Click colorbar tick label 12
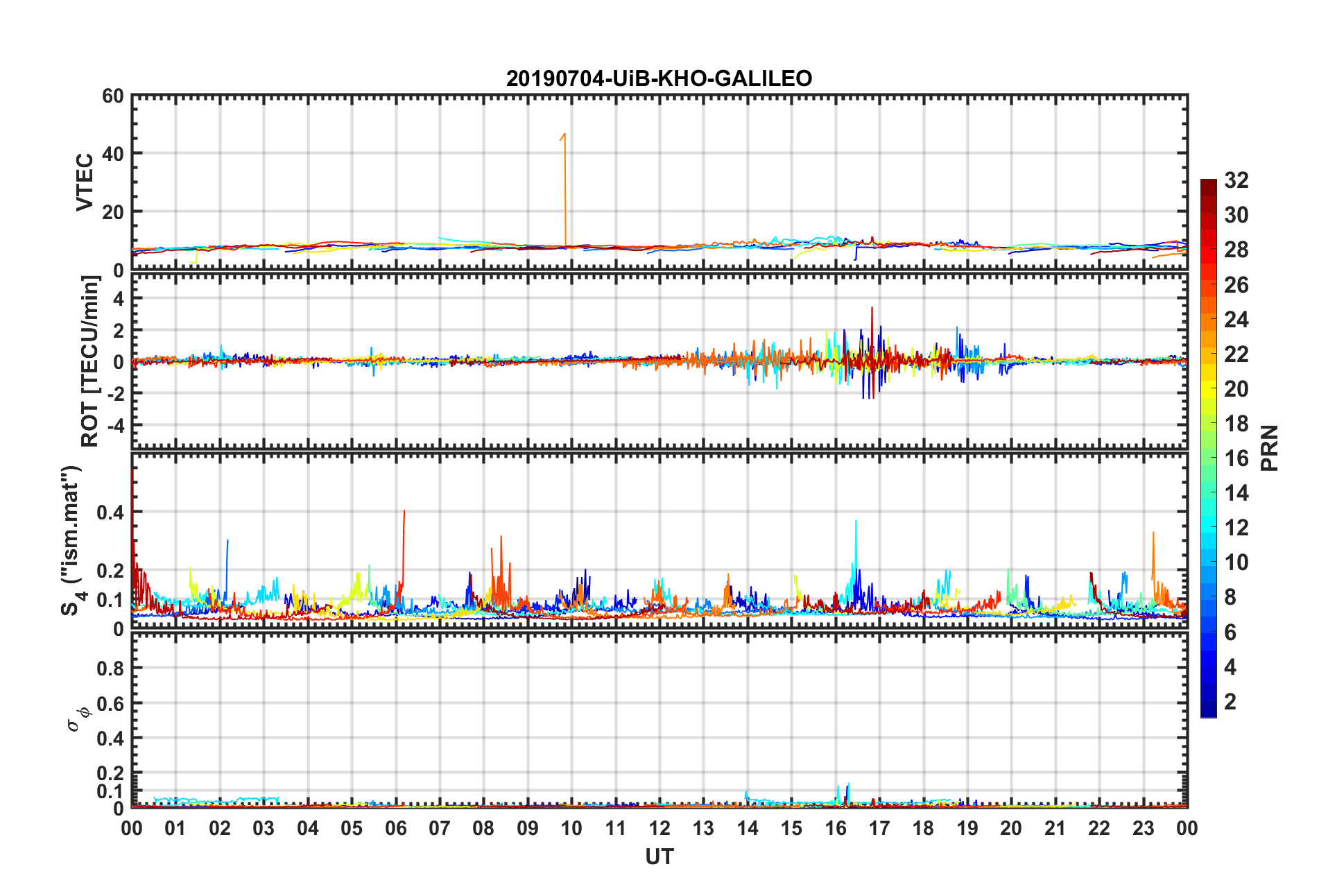The width and height of the screenshot is (1319, 896). click(x=1236, y=528)
